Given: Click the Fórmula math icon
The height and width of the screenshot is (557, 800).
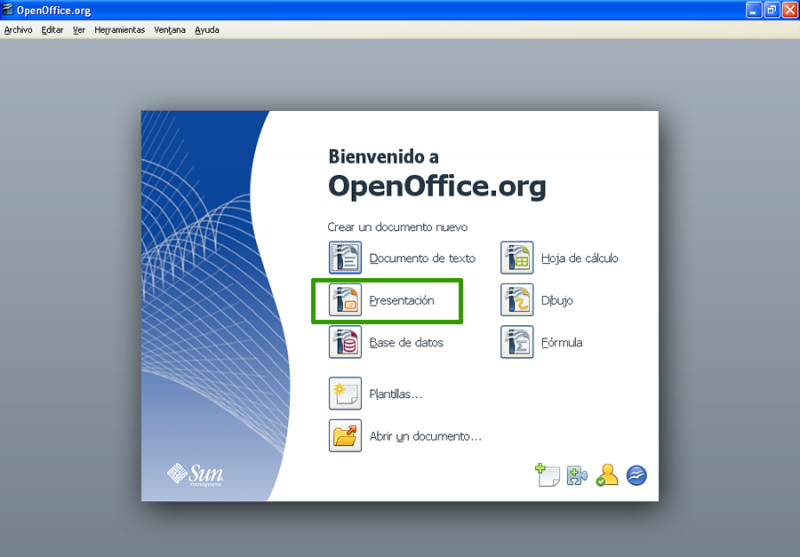Looking at the screenshot, I should (x=517, y=342).
